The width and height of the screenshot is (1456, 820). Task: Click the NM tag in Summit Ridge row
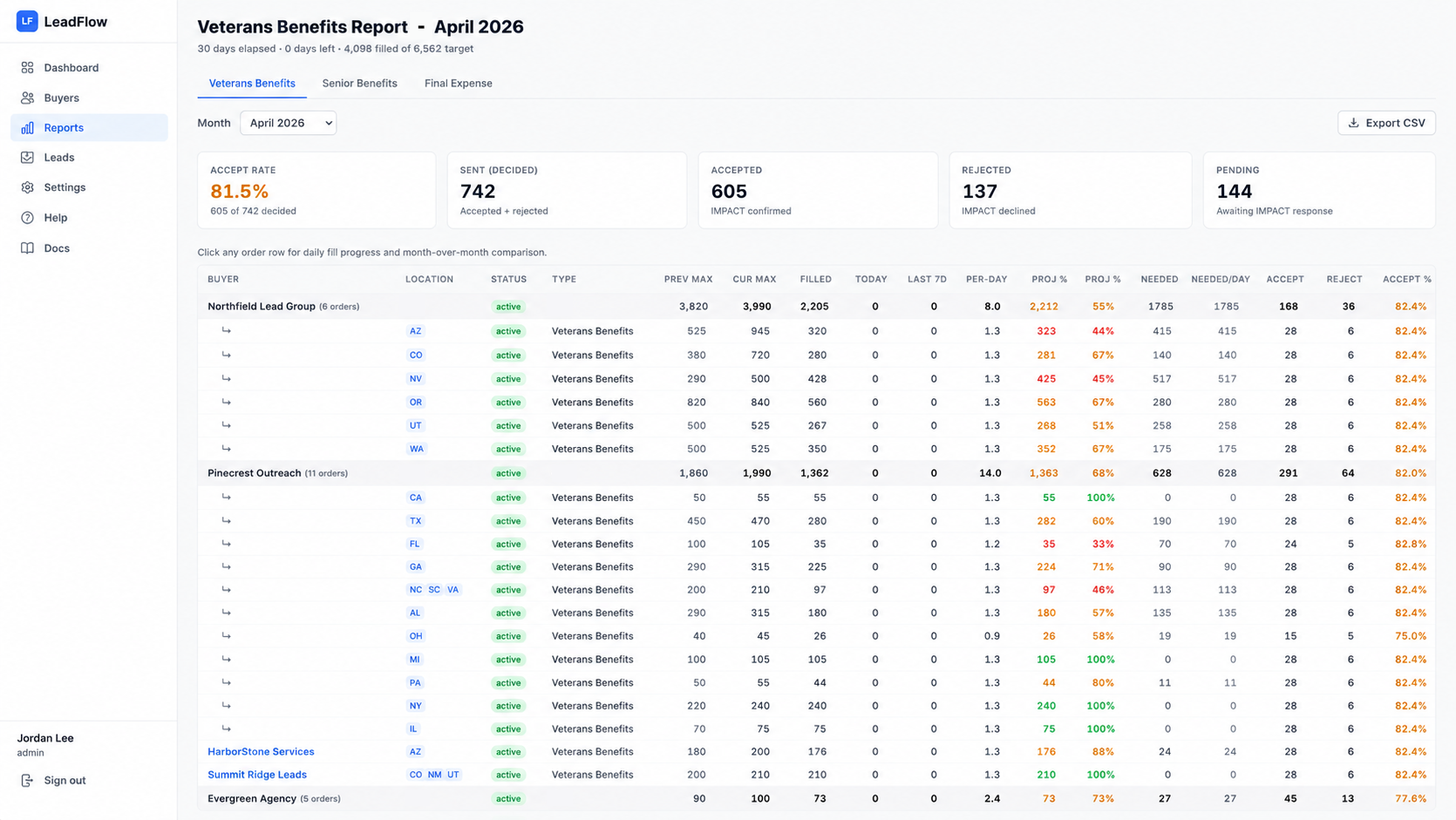[434, 775]
